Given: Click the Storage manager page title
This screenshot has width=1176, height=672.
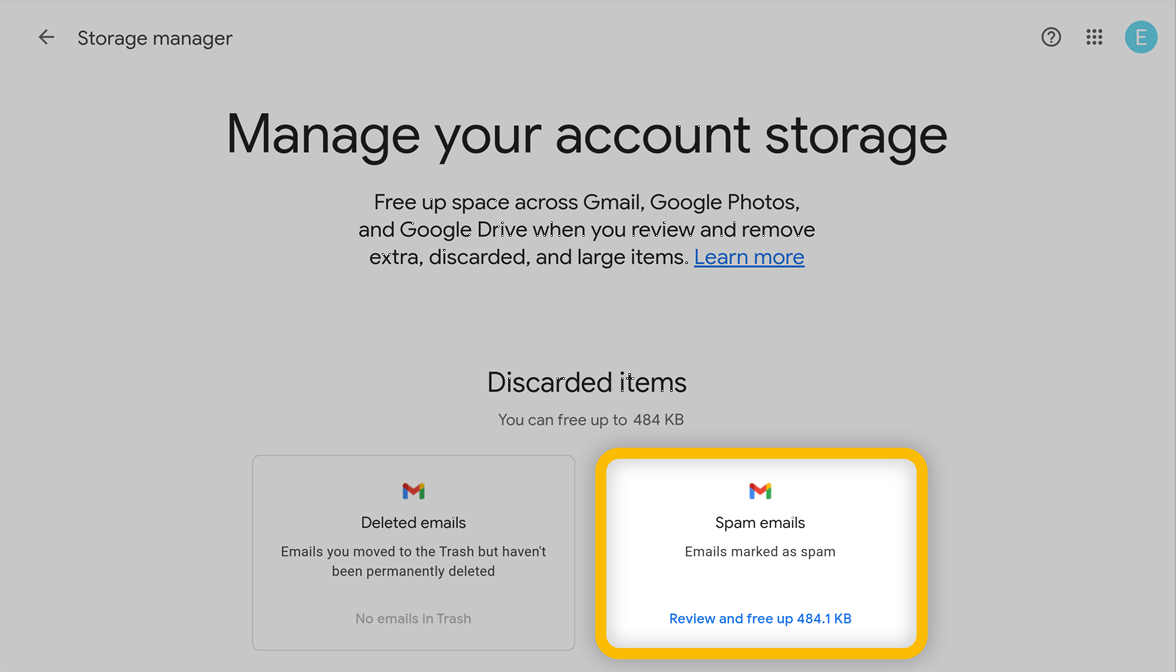Looking at the screenshot, I should tap(155, 38).
